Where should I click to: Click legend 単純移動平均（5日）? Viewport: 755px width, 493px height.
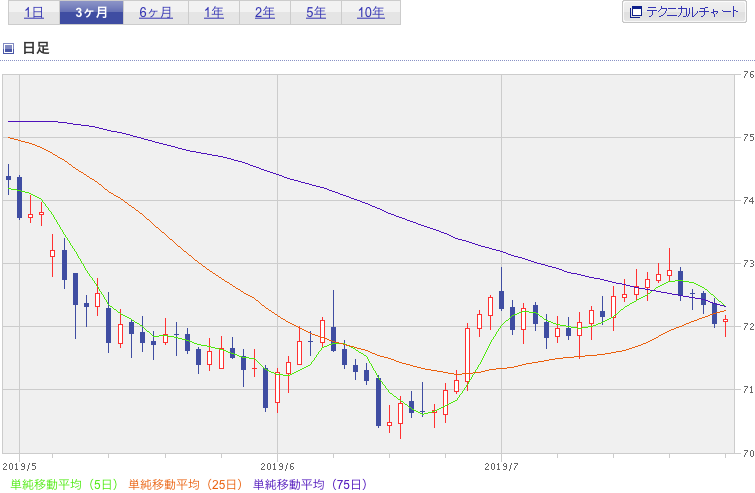point(64,484)
